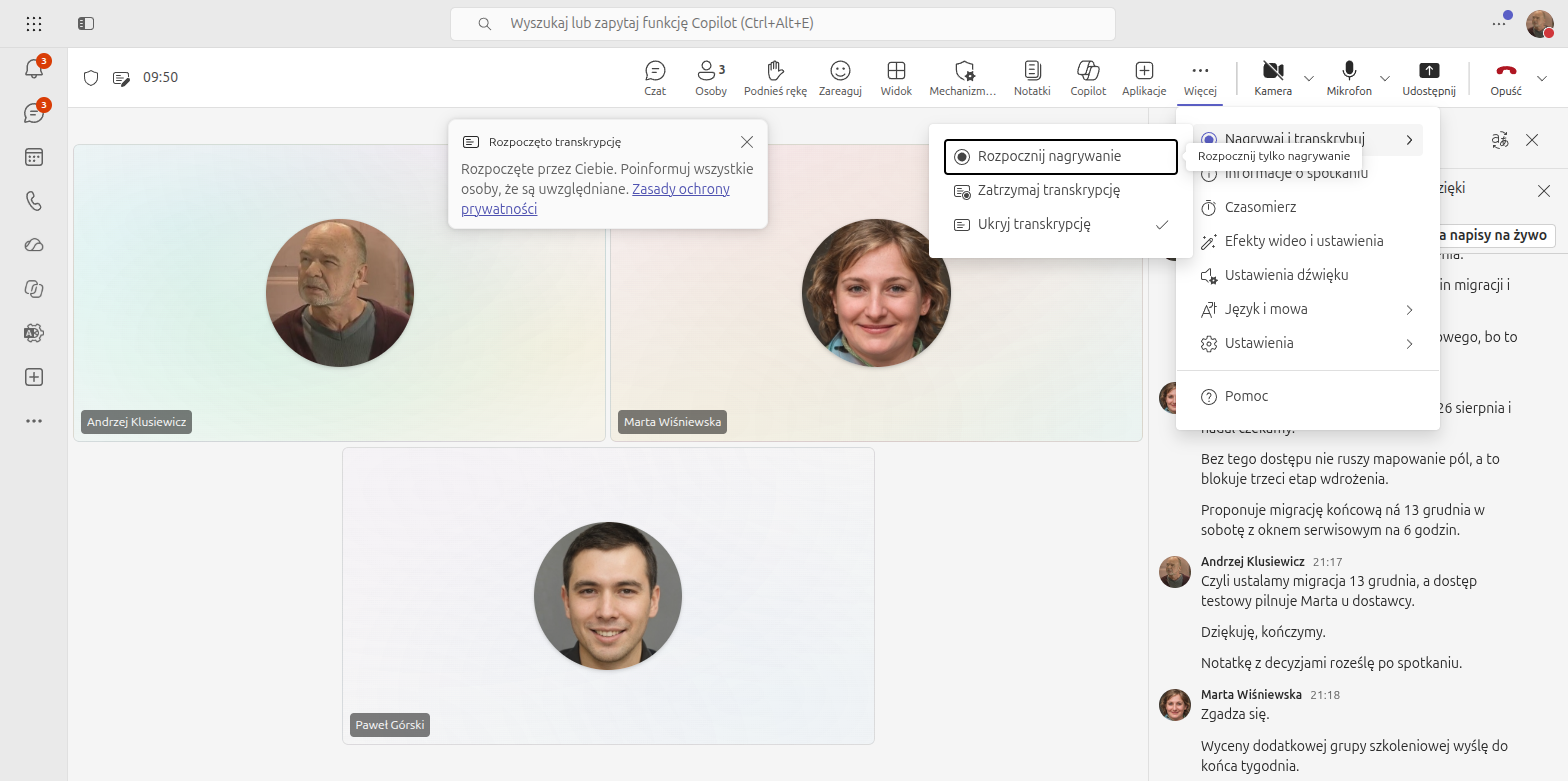Open Czasomierz from the menu
1568x781 pixels.
[1308, 207]
